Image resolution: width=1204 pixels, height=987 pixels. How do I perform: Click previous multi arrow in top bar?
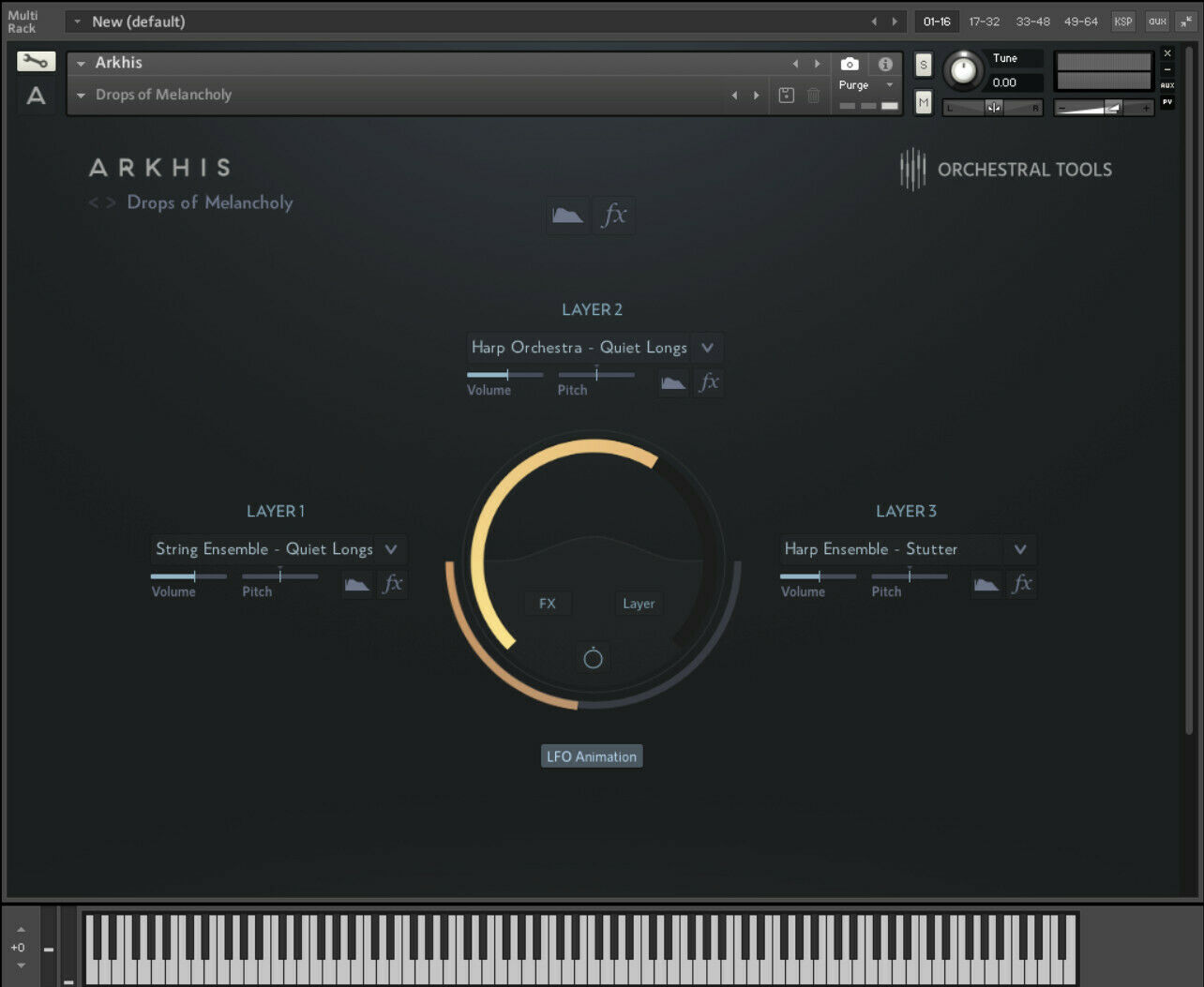coord(874,22)
